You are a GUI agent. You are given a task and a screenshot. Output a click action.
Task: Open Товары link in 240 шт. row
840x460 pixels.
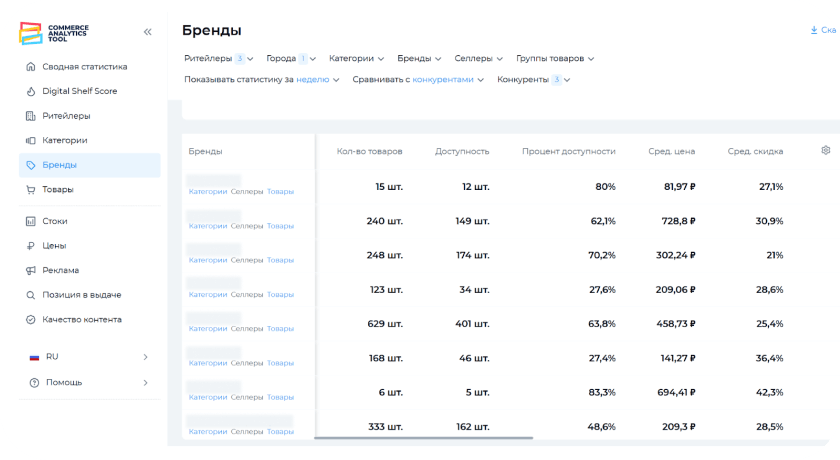(280, 226)
